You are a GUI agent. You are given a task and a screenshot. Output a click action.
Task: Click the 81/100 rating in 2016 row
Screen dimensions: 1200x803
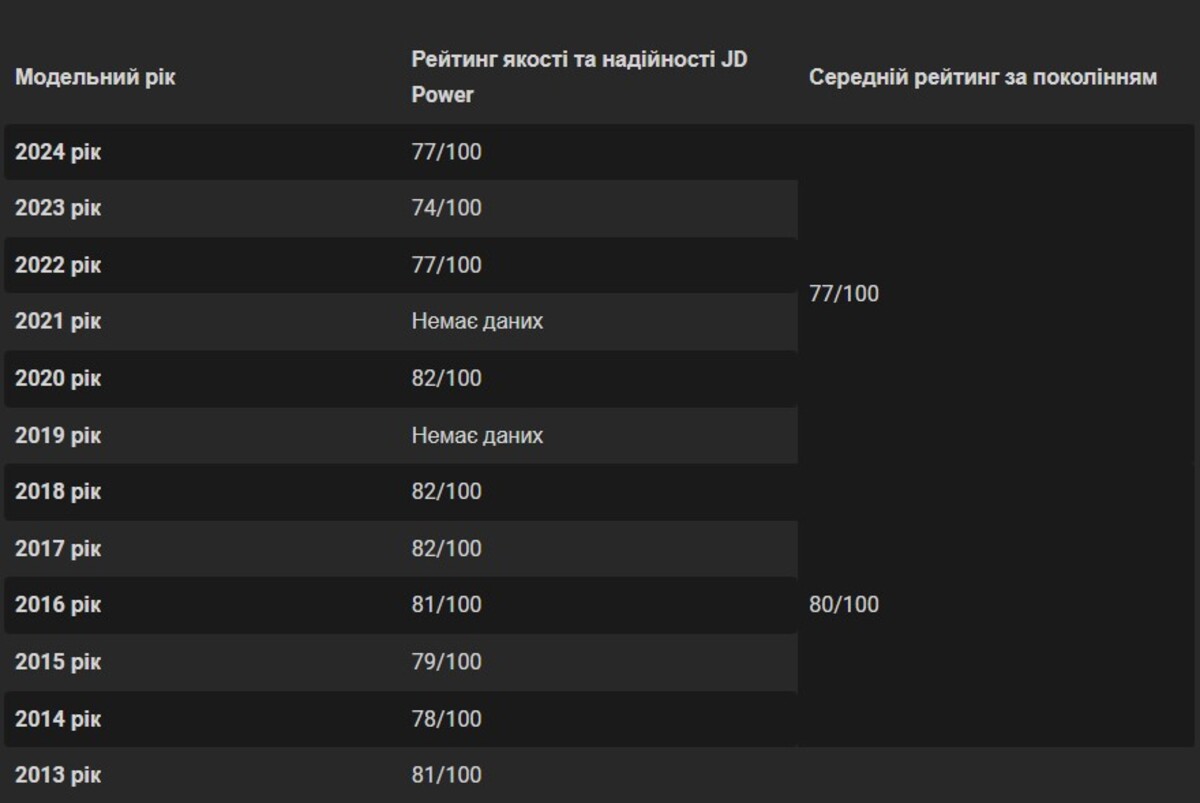[446, 604]
